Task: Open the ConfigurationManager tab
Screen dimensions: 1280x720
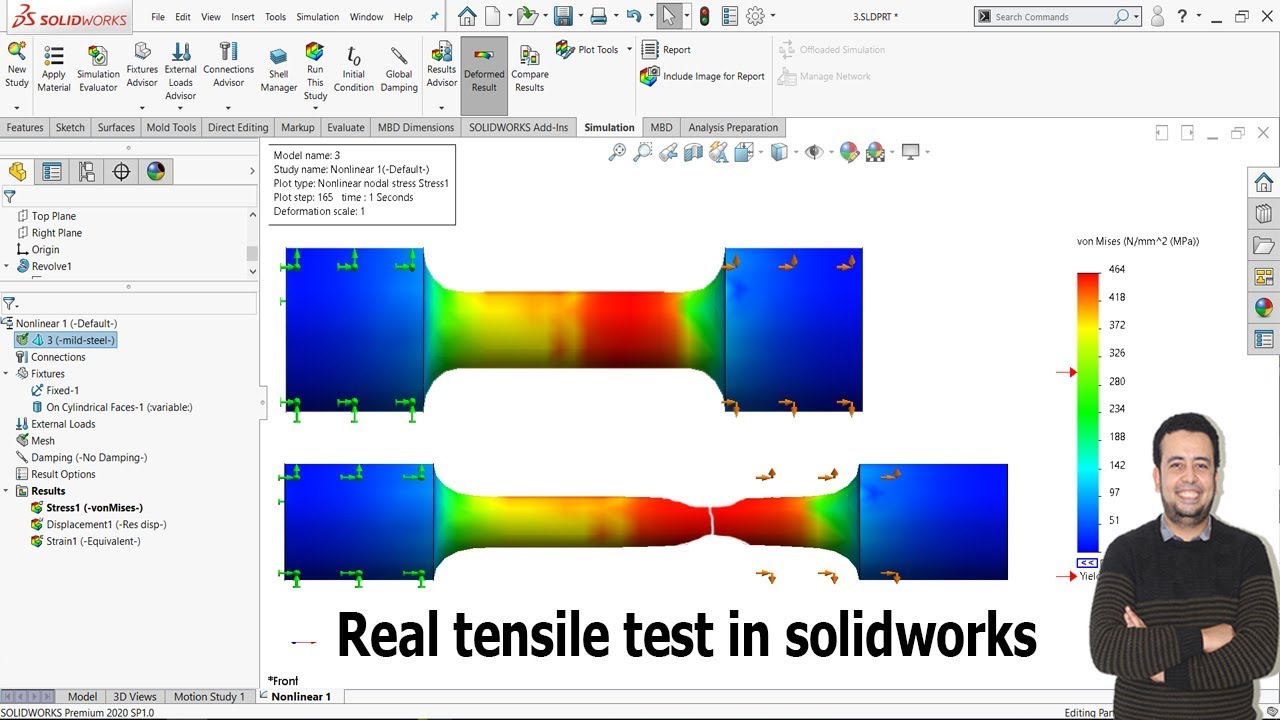Action: click(x=87, y=171)
